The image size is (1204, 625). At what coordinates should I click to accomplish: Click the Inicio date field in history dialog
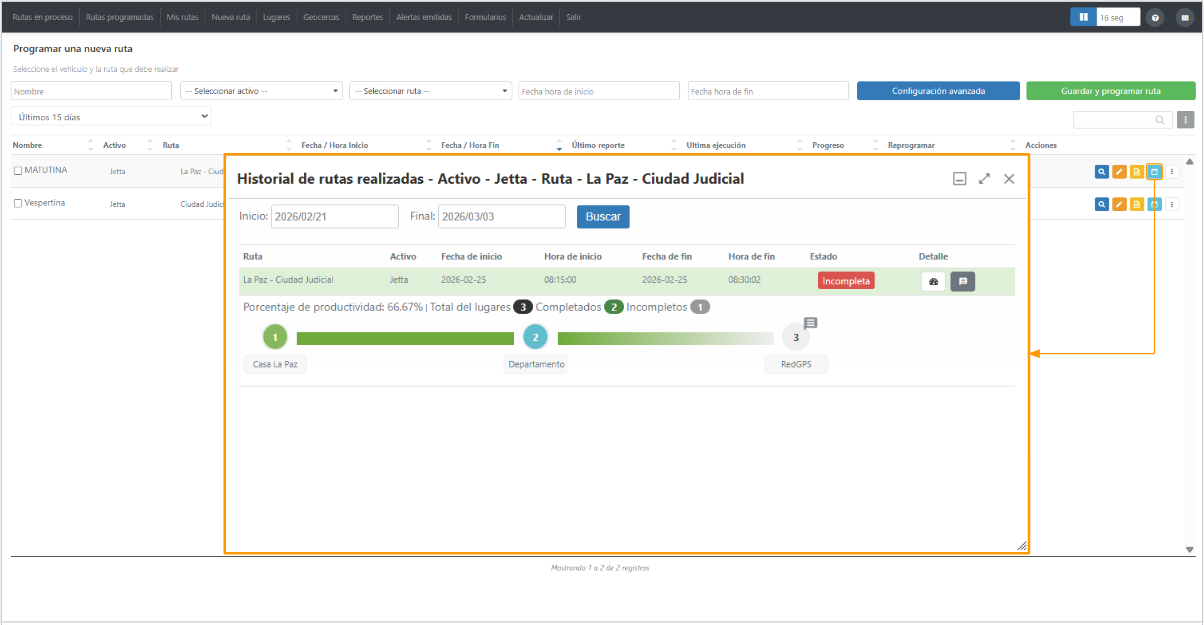(335, 216)
